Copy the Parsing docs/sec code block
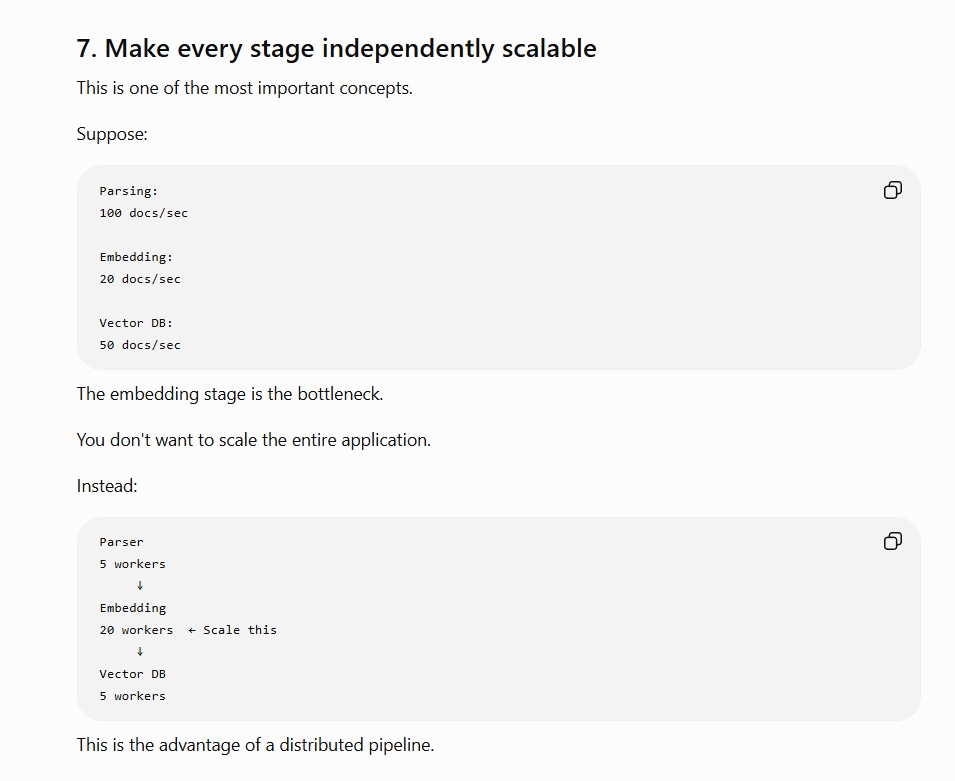Image resolution: width=955 pixels, height=781 pixels. click(892, 191)
